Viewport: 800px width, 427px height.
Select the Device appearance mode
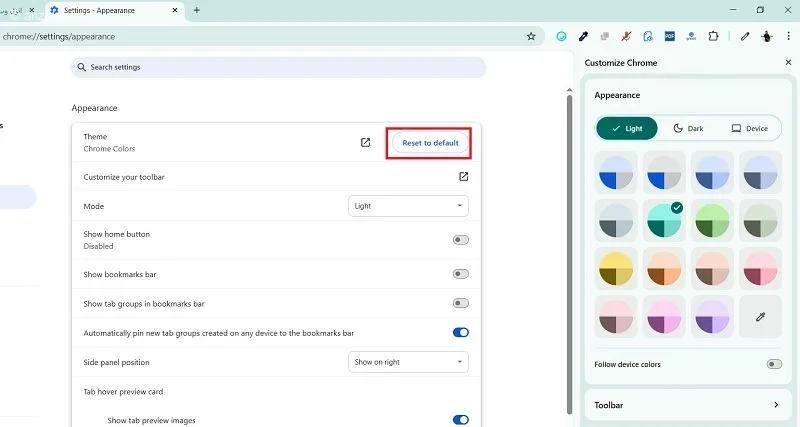(749, 129)
